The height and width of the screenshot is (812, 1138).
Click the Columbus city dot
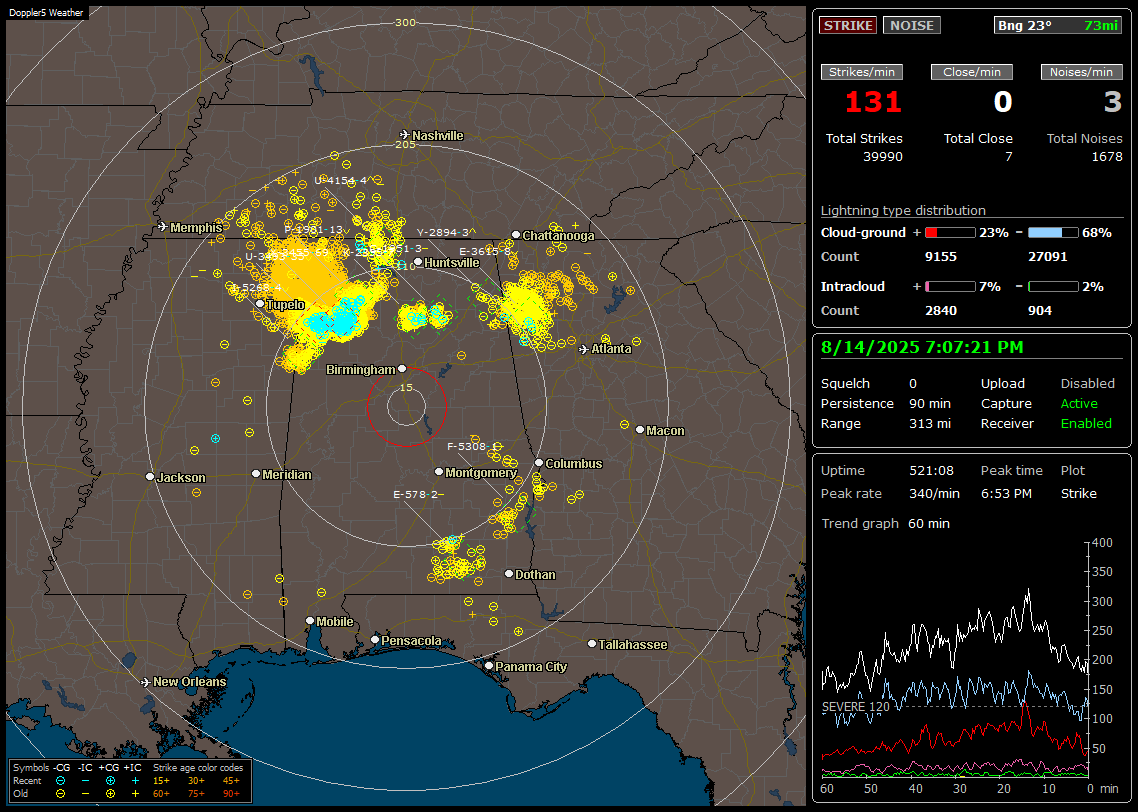(x=539, y=463)
